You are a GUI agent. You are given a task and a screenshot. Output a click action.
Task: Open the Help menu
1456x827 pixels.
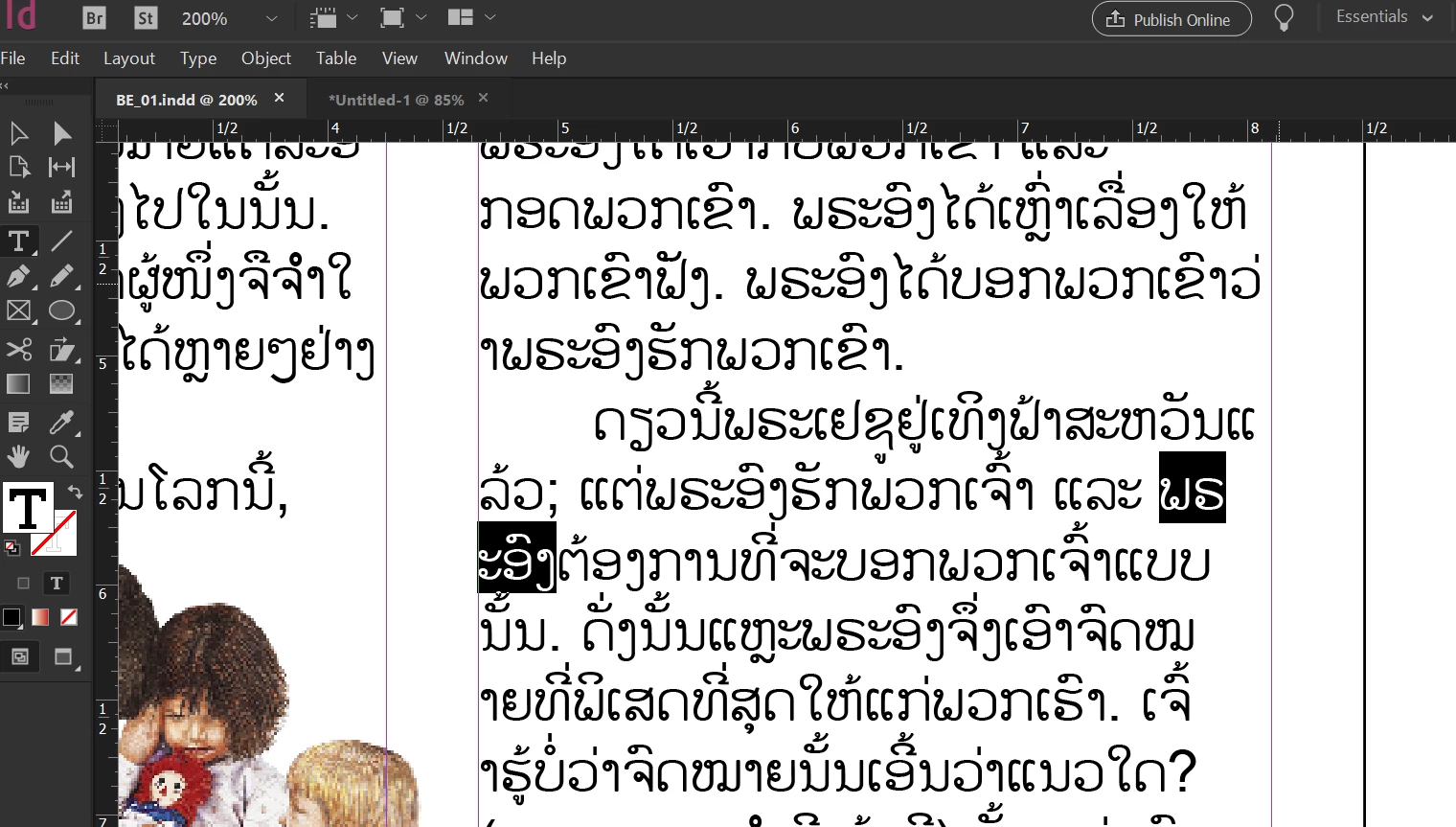549,58
